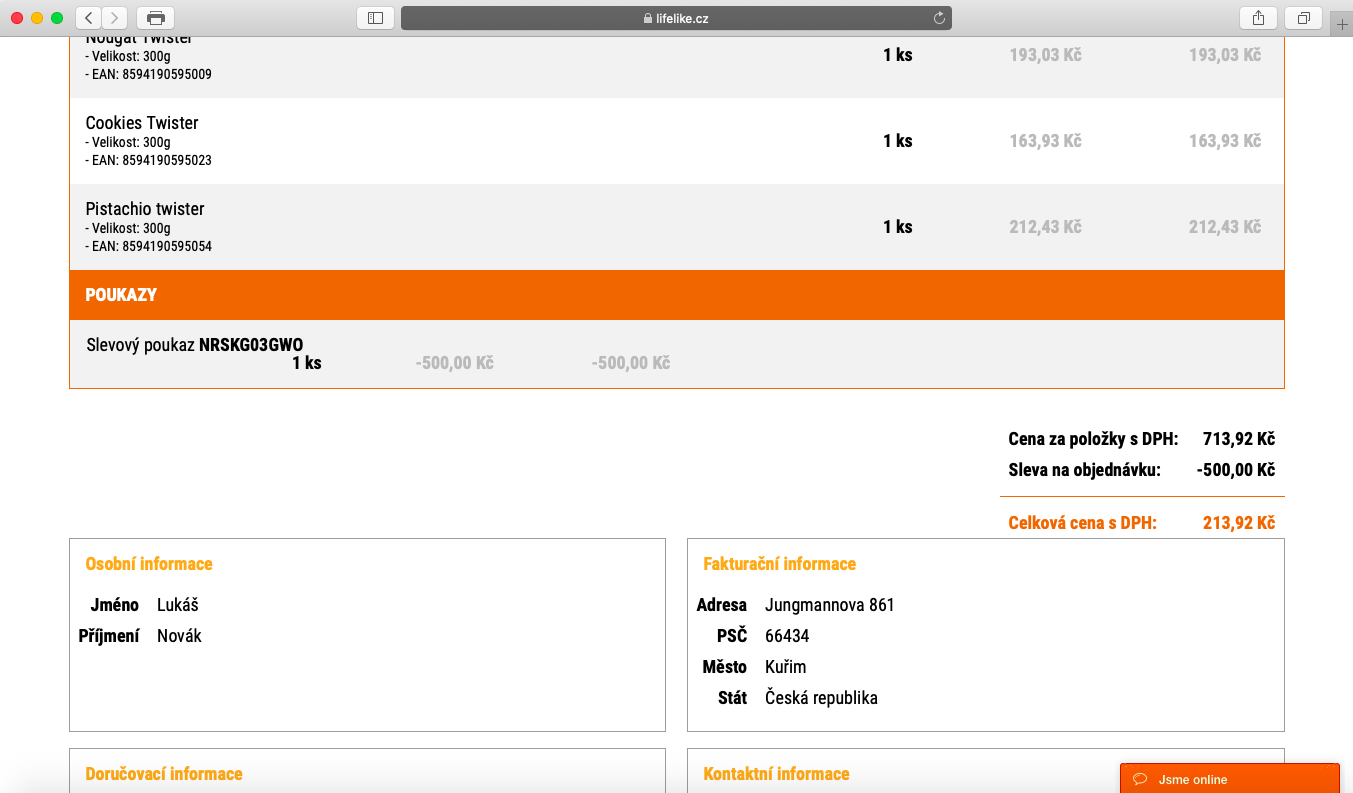Click the print icon in toolbar

coord(155,18)
